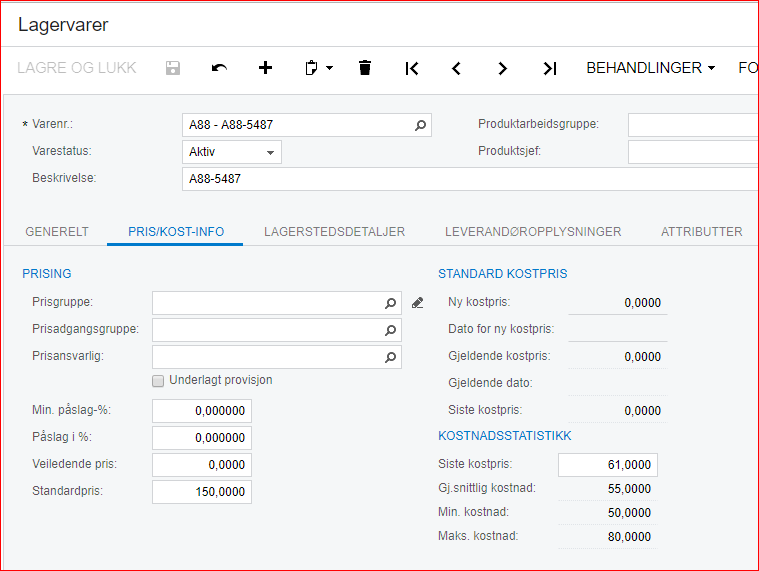
Task: Click the save disk icon
Action: 172,68
